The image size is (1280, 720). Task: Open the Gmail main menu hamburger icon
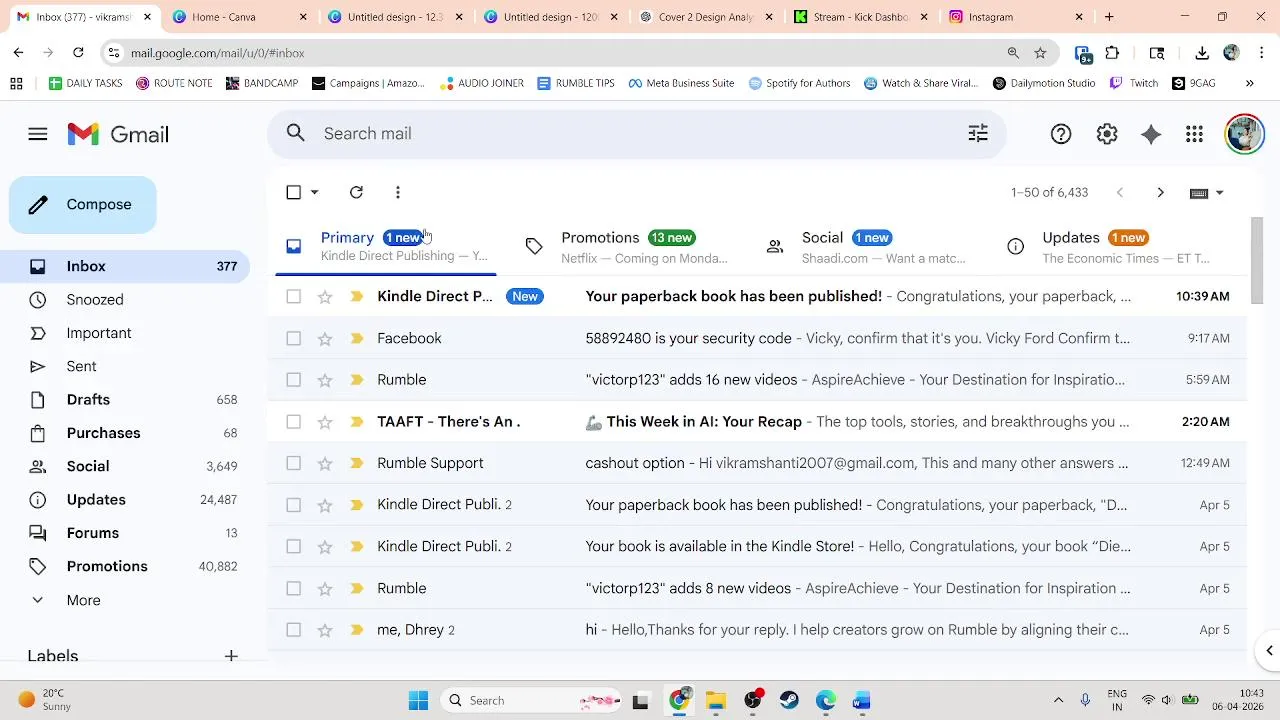pyautogui.click(x=38, y=134)
